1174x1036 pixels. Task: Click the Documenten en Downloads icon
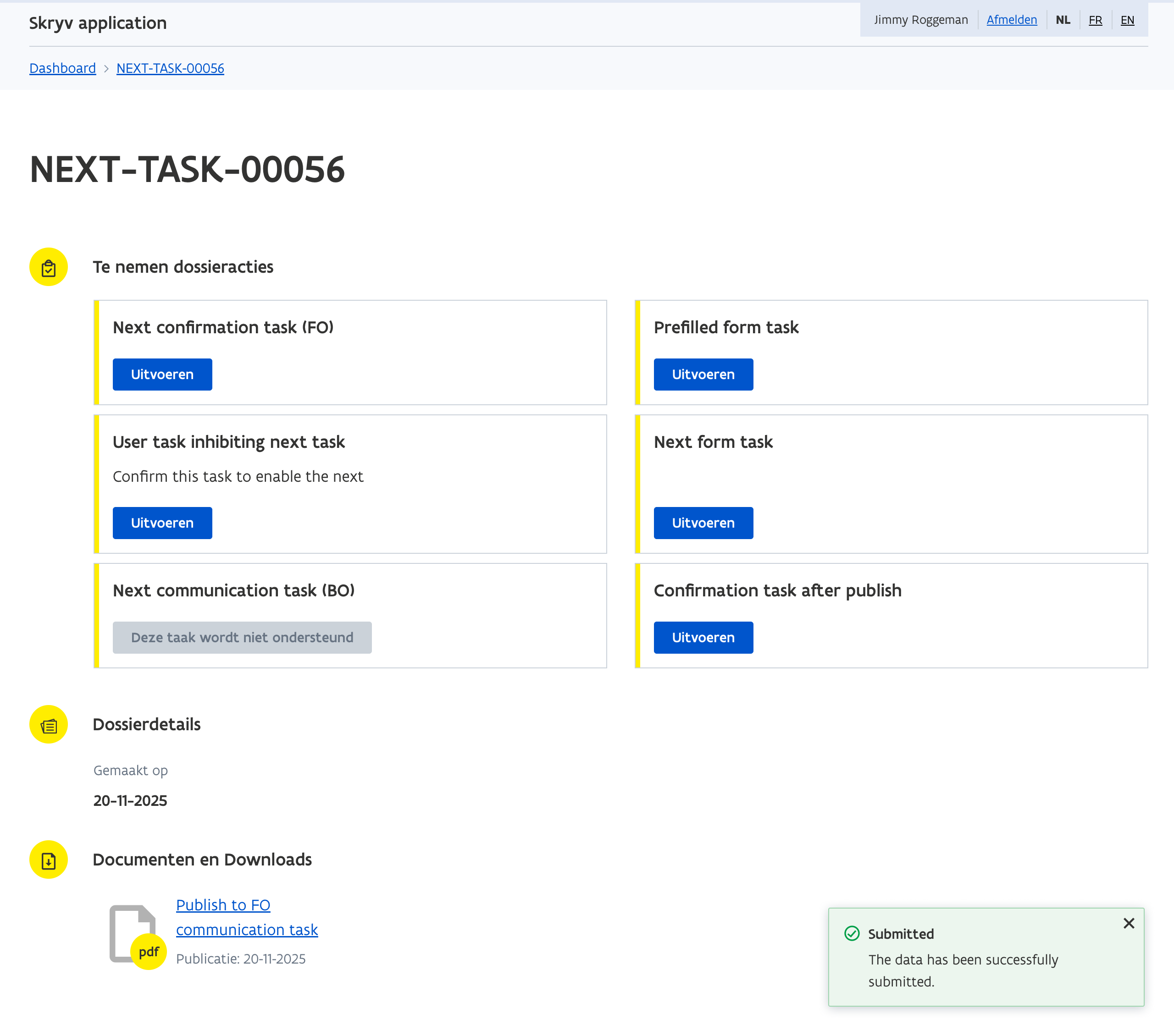click(48, 860)
